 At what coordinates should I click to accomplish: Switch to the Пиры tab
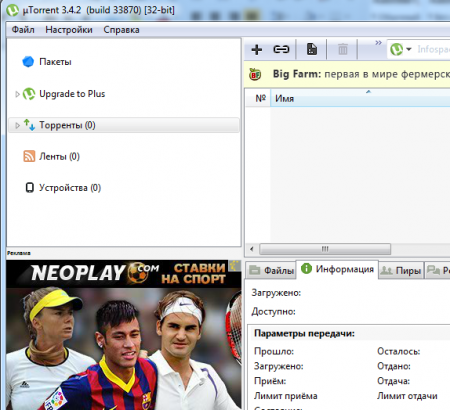pyautogui.click(x=401, y=270)
